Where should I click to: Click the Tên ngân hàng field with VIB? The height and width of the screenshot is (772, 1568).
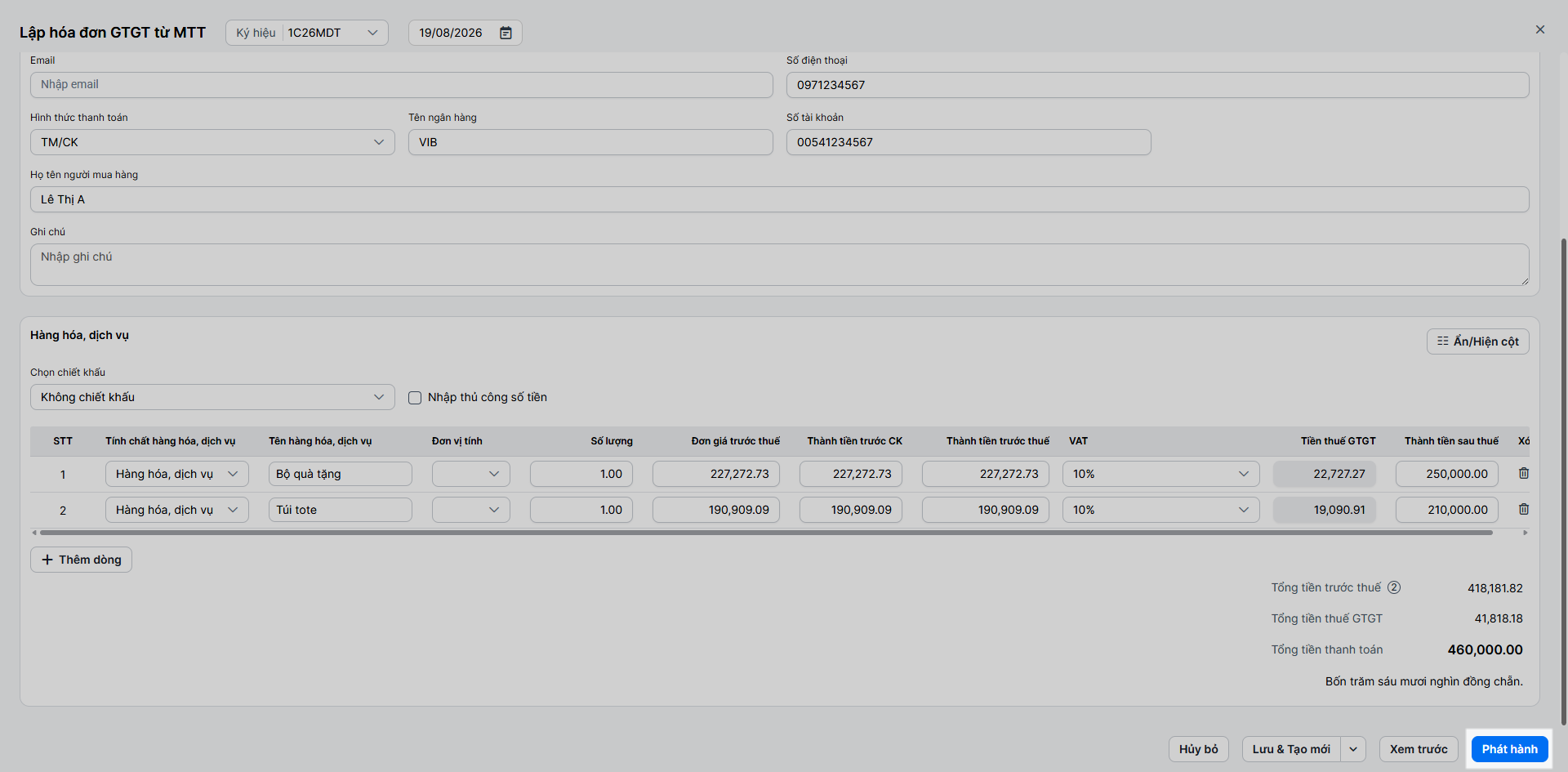pyautogui.click(x=590, y=142)
